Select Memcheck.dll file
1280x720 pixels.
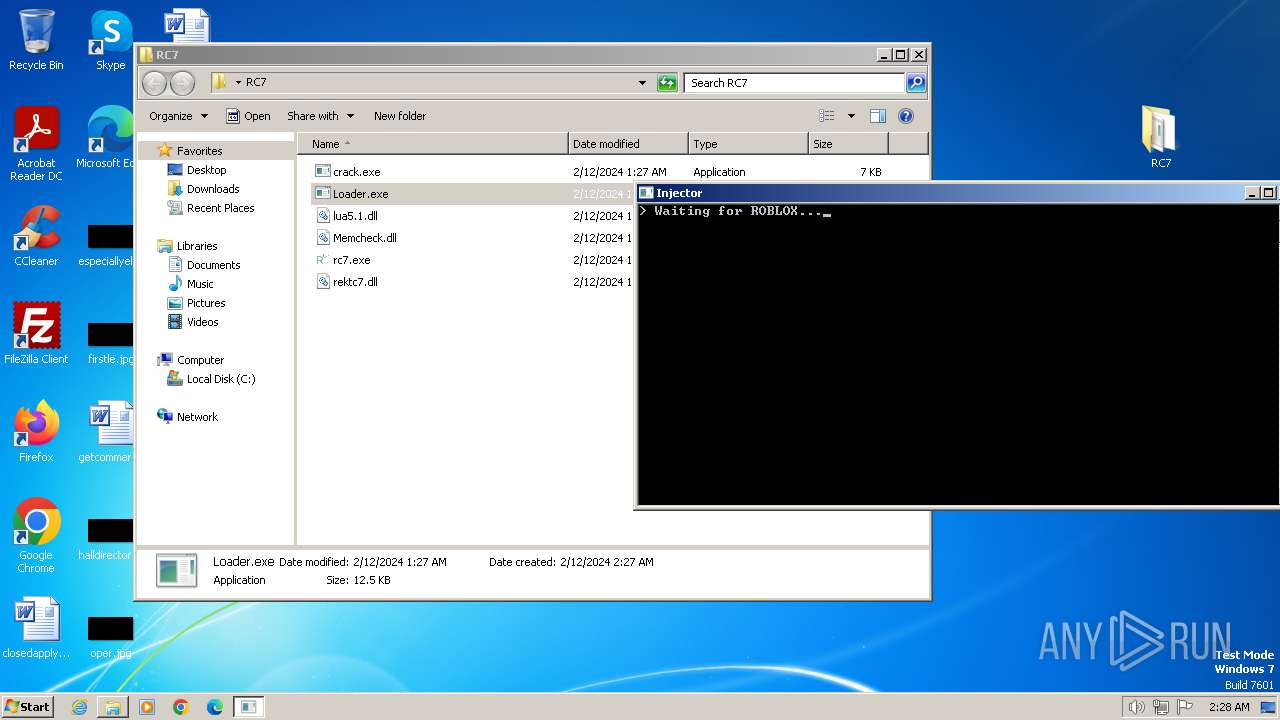(x=356, y=238)
